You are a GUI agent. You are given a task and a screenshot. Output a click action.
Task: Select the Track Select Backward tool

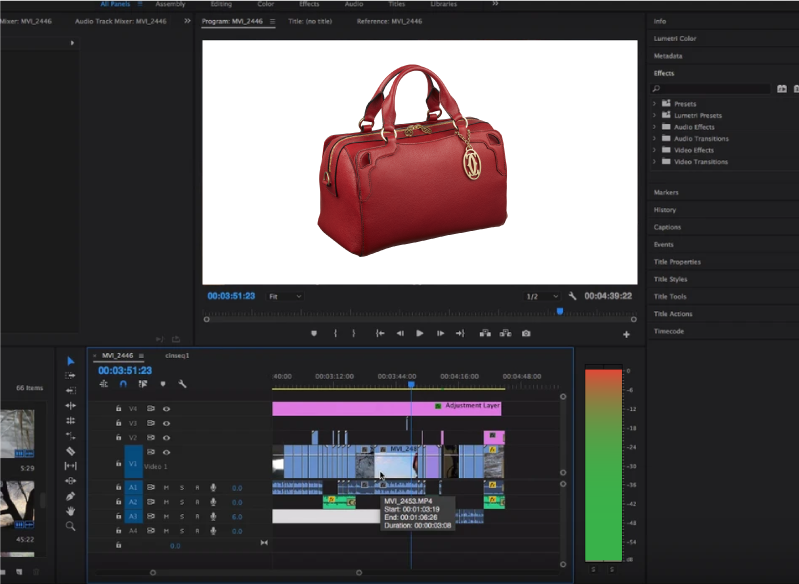(70, 390)
